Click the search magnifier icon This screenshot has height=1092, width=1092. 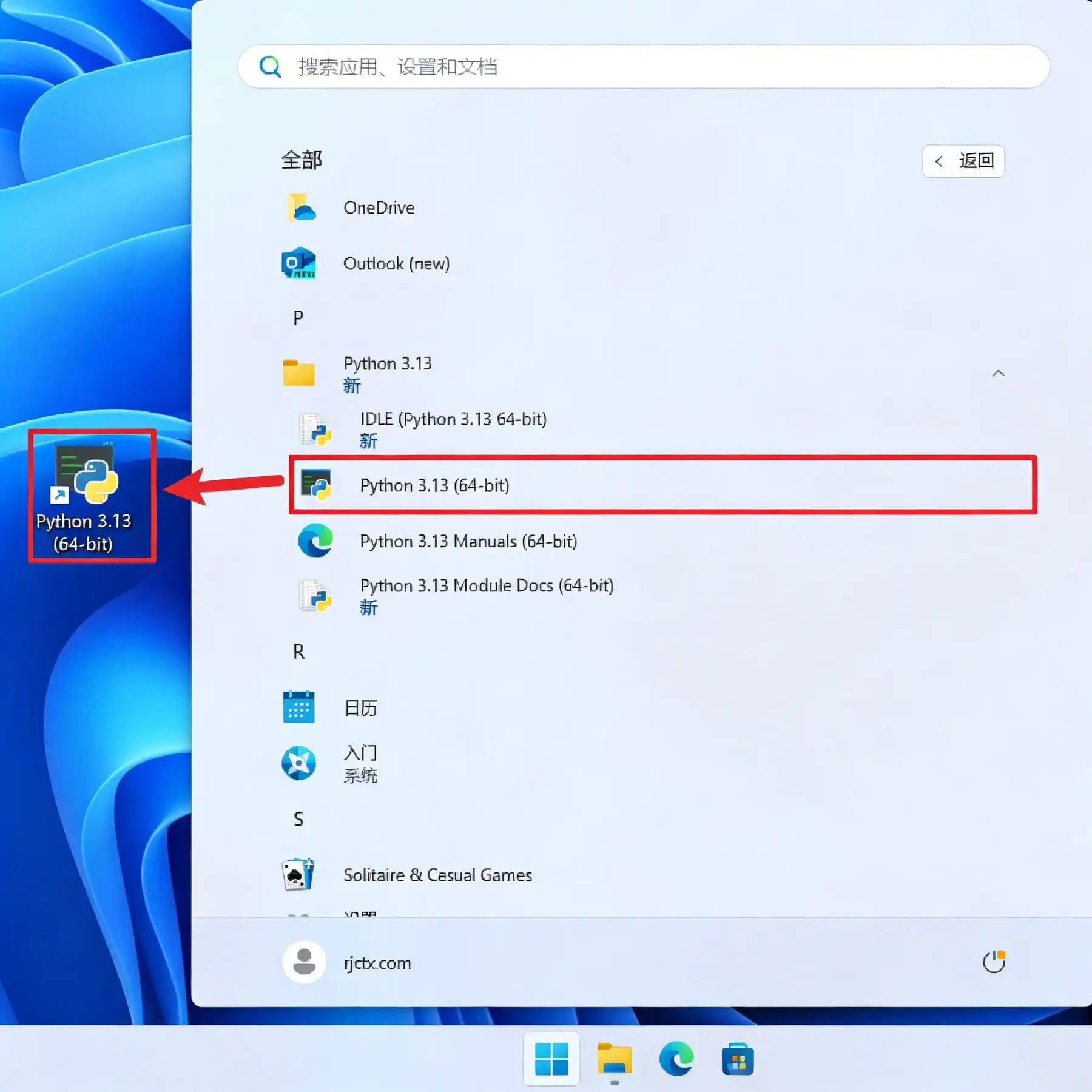click(270, 66)
